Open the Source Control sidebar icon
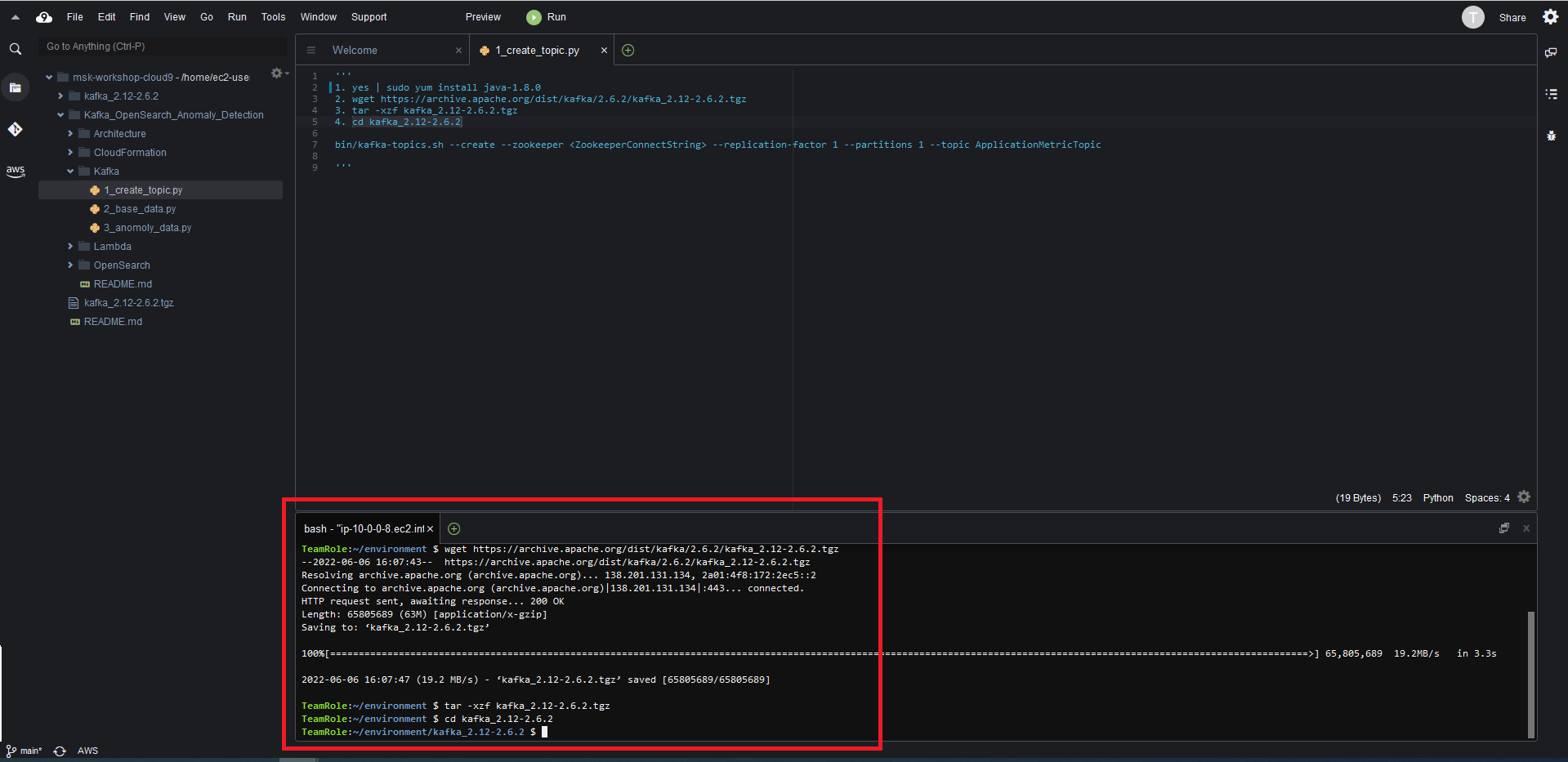Viewport: 1568px width, 762px height. click(x=15, y=129)
